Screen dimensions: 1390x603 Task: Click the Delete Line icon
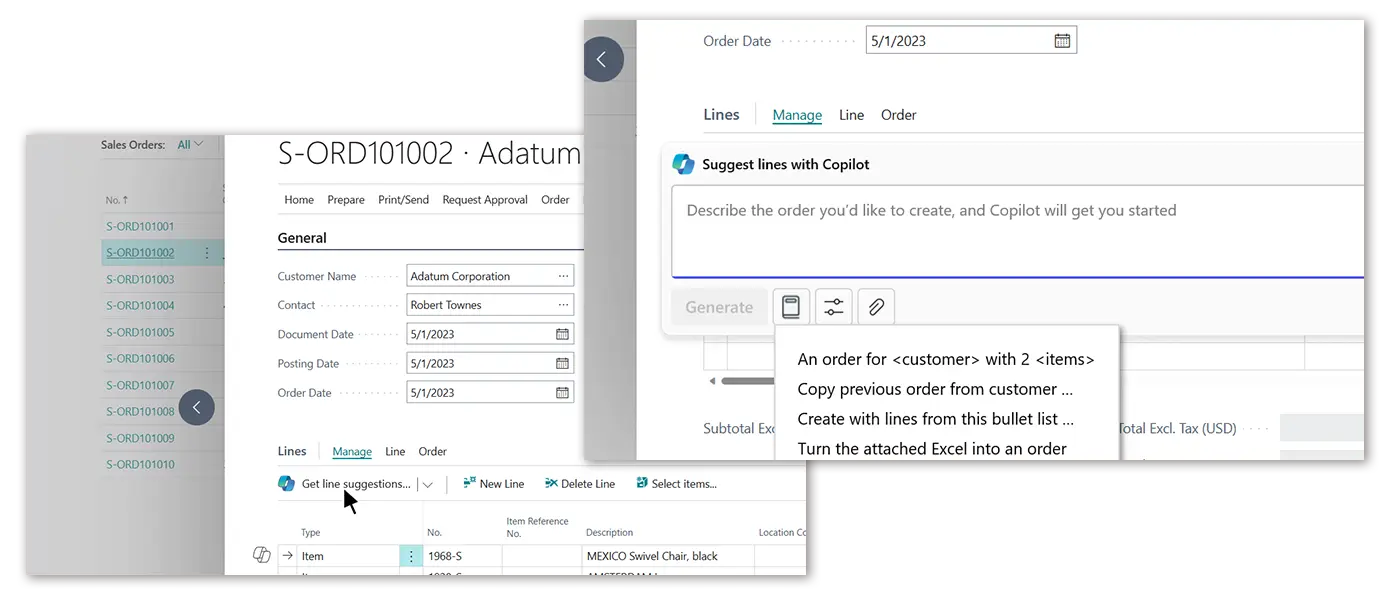(551, 483)
